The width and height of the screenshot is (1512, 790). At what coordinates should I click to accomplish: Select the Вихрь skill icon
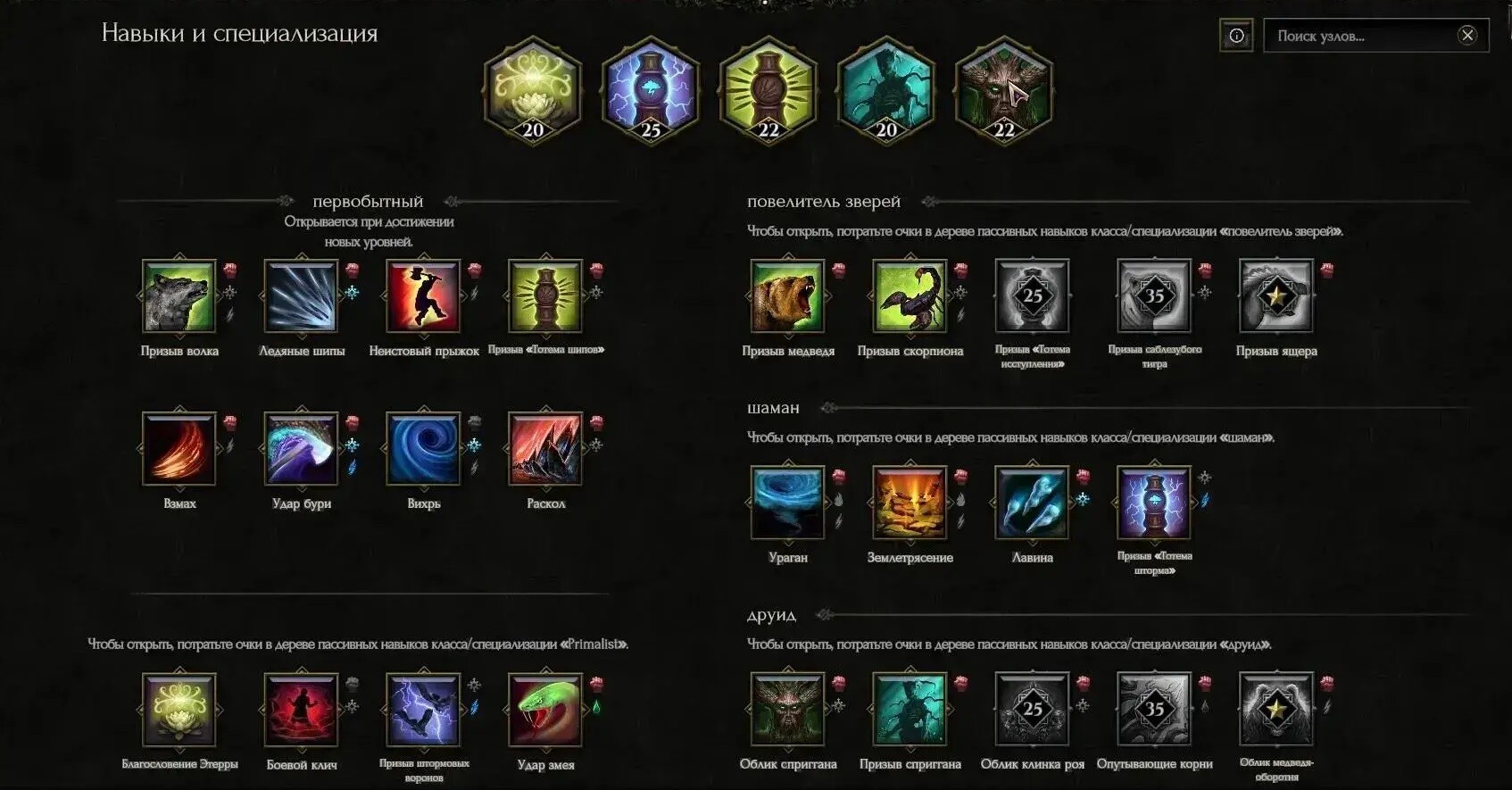tap(424, 449)
